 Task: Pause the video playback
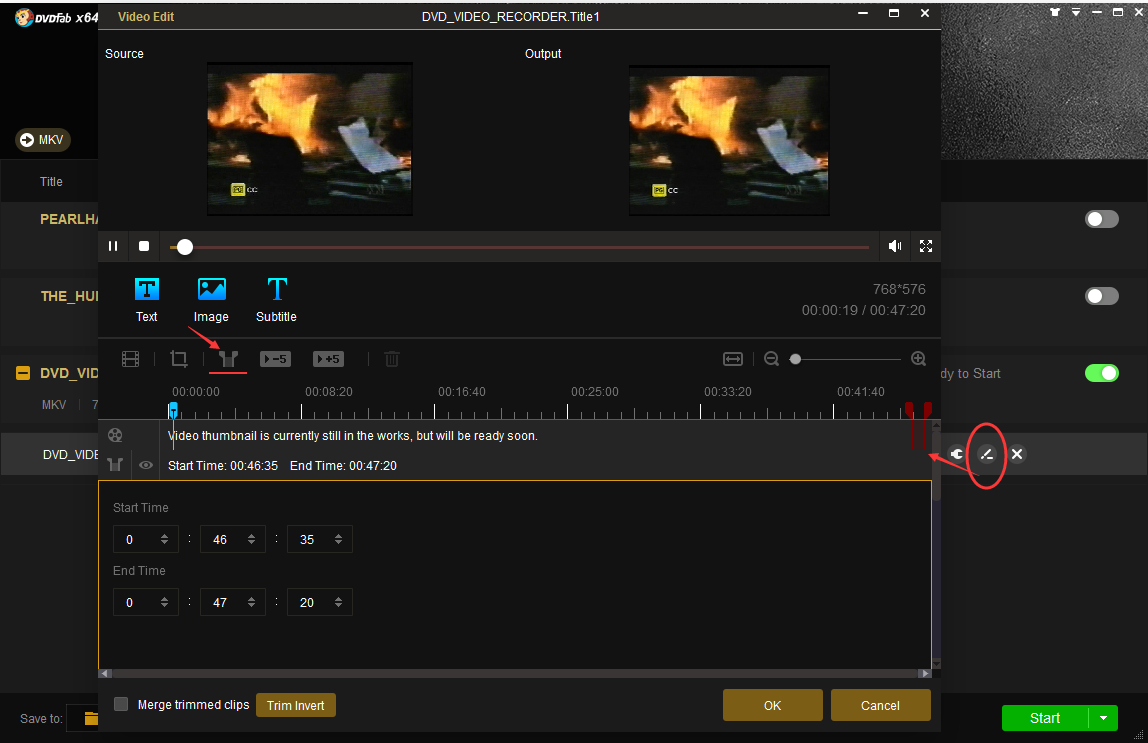[113, 246]
